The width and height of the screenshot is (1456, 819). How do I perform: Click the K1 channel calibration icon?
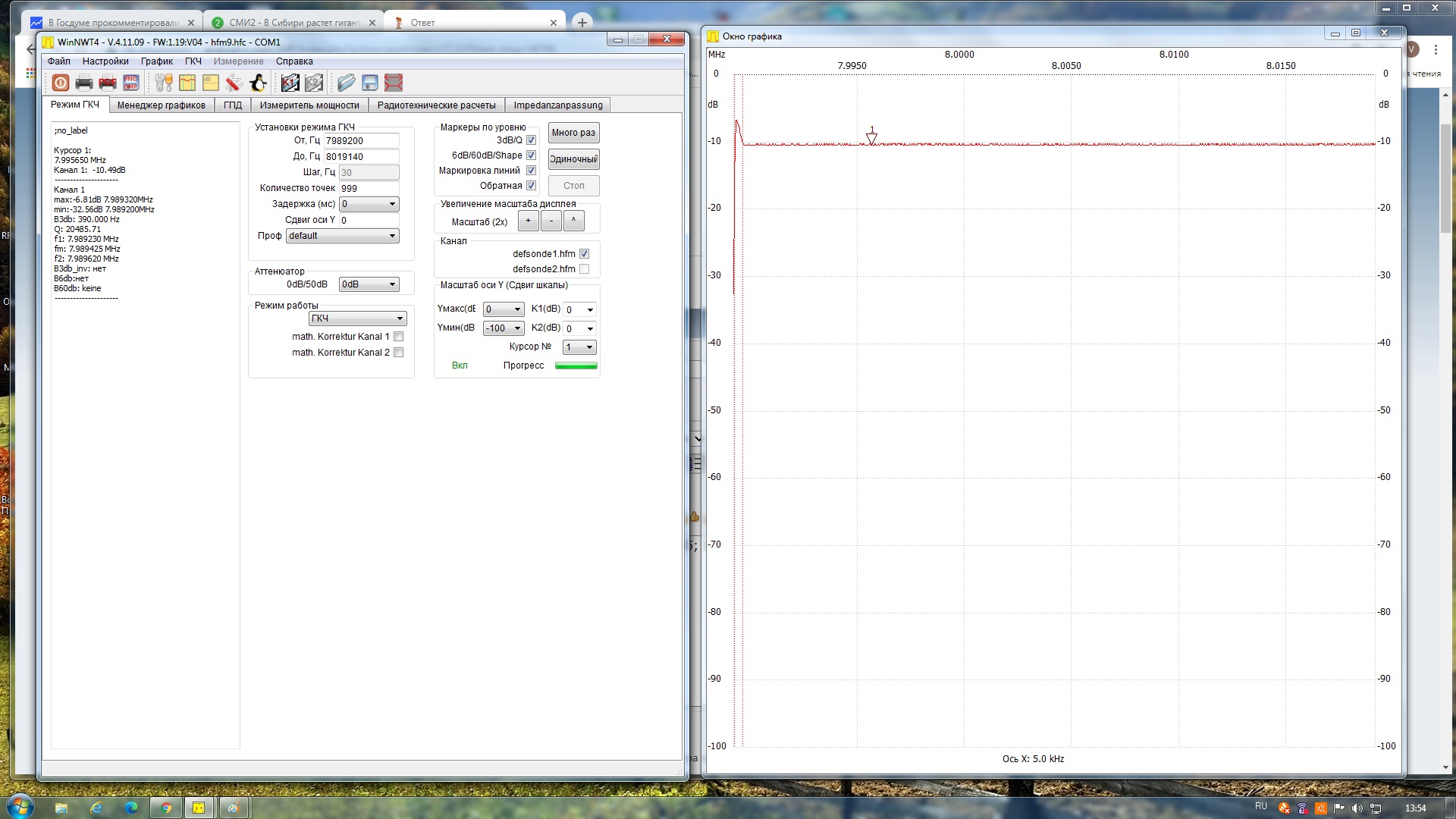point(290,83)
